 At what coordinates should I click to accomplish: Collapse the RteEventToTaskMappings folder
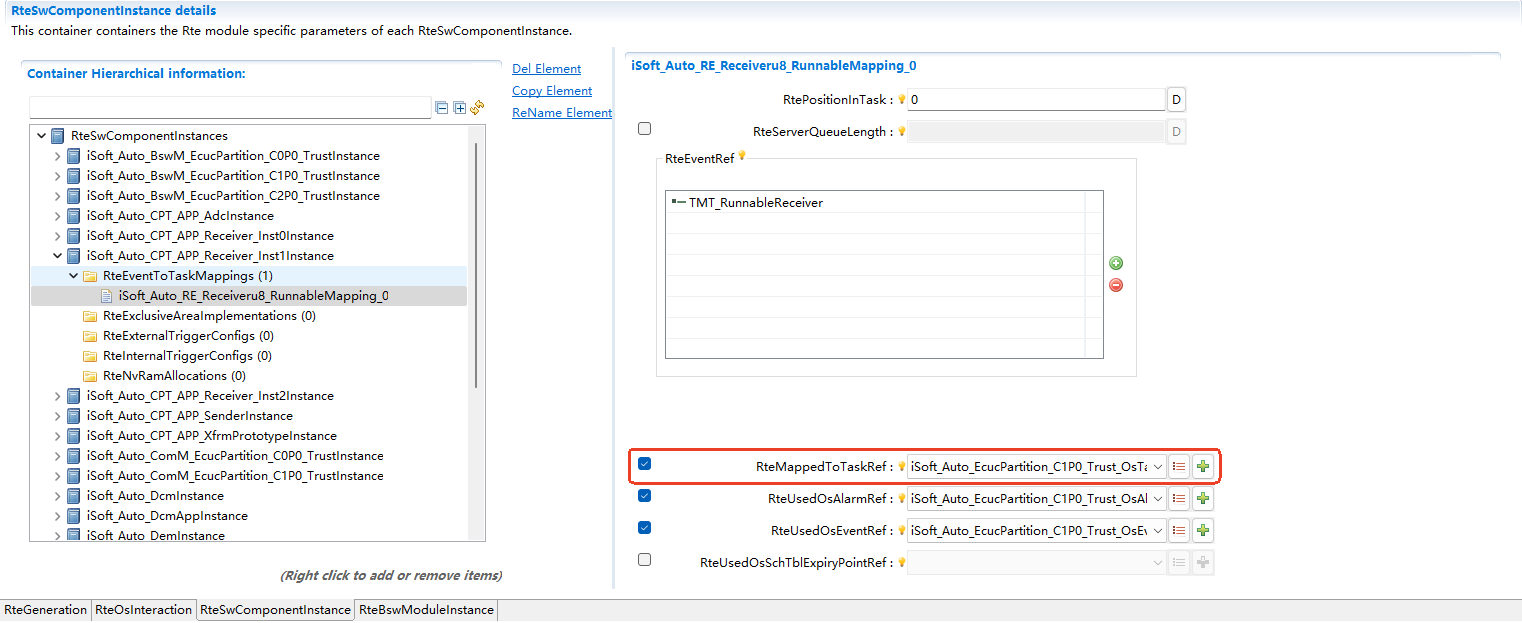coord(73,276)
